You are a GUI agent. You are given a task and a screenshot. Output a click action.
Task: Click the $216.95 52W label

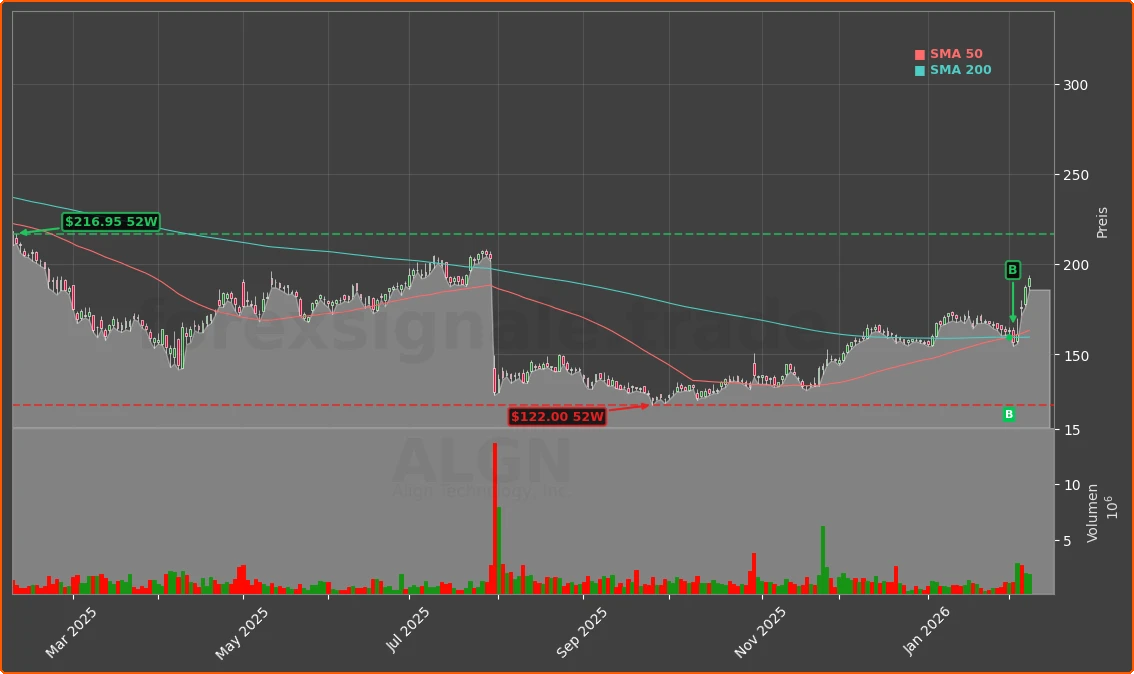[x=110, y=222]
